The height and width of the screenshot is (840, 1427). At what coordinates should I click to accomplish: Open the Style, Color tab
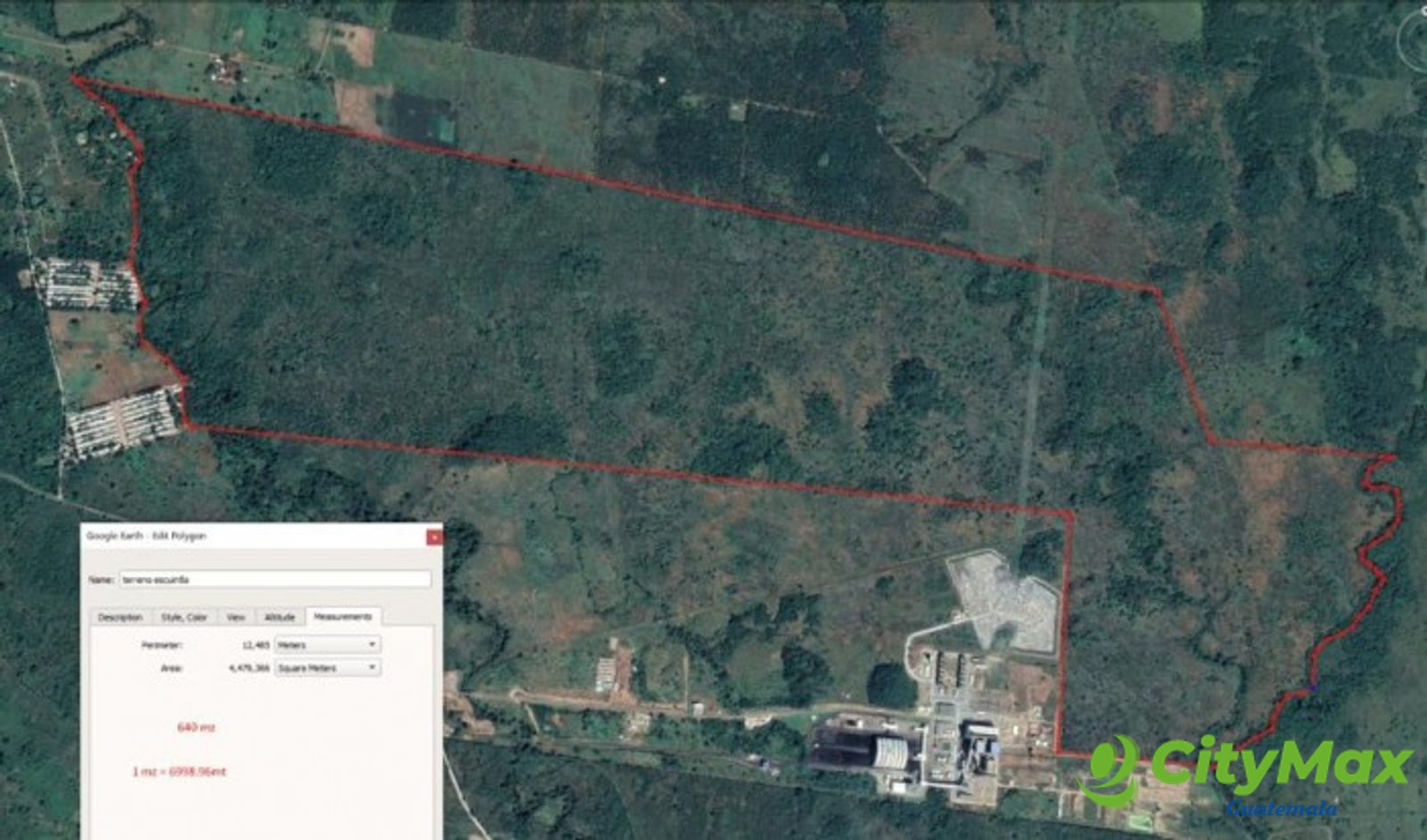[x=185, y=616]
